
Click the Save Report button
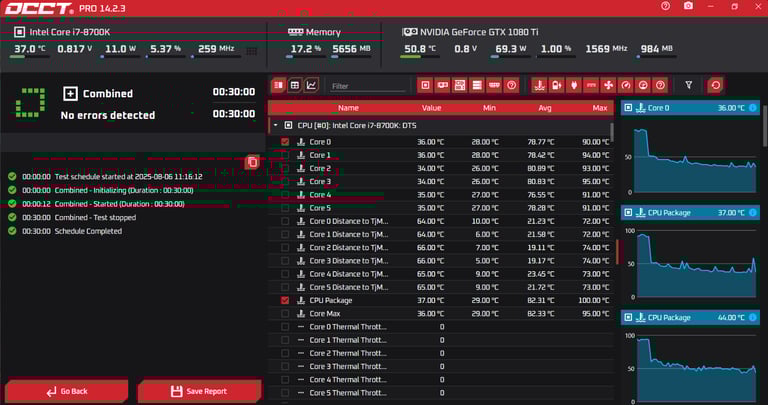[199, 391]
